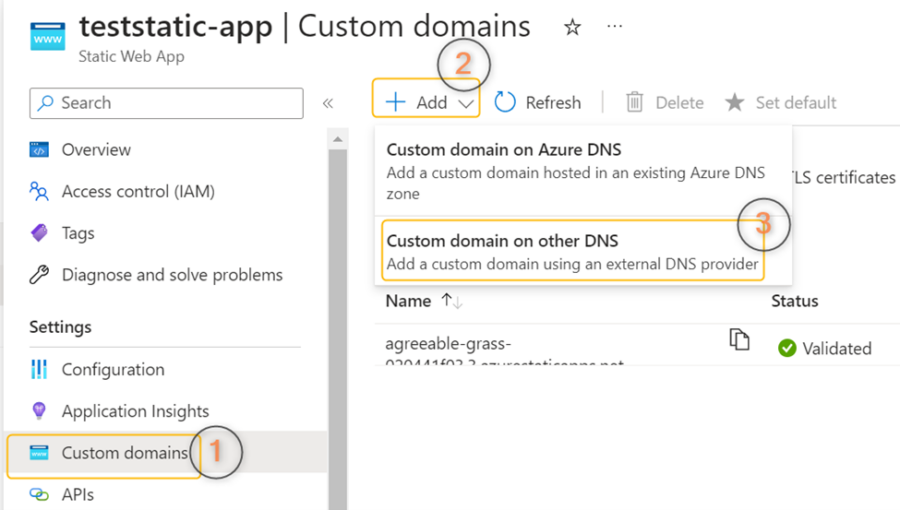Click the Access control people icon
This screenshot has height=510, width=900.
[39, 192]
